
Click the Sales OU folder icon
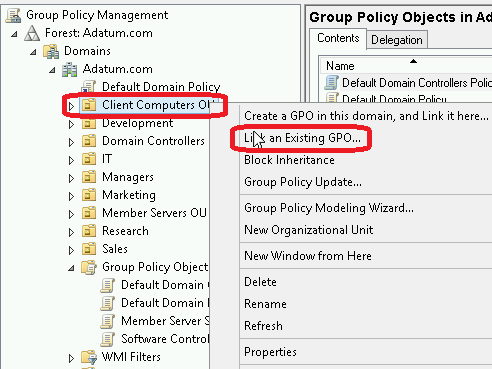tap(89, 249)
